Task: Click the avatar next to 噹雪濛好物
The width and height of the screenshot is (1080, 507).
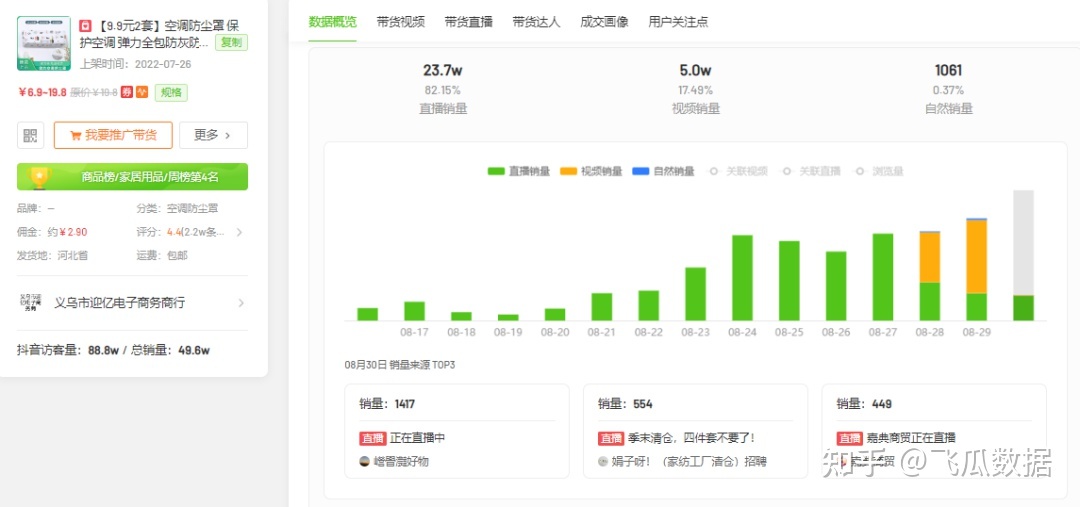Action: tap(365, 461)
